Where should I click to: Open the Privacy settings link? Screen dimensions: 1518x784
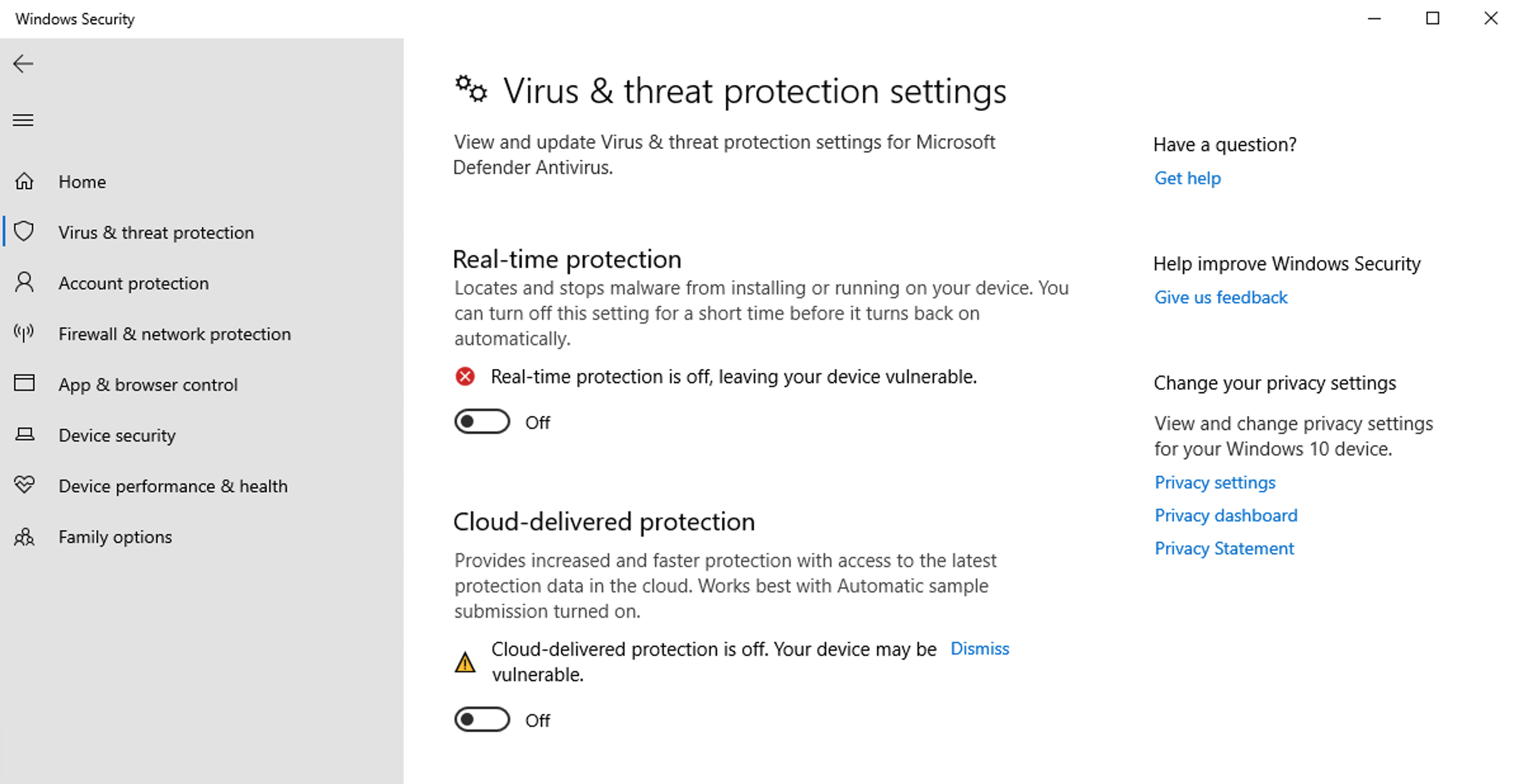(1214, 483)
